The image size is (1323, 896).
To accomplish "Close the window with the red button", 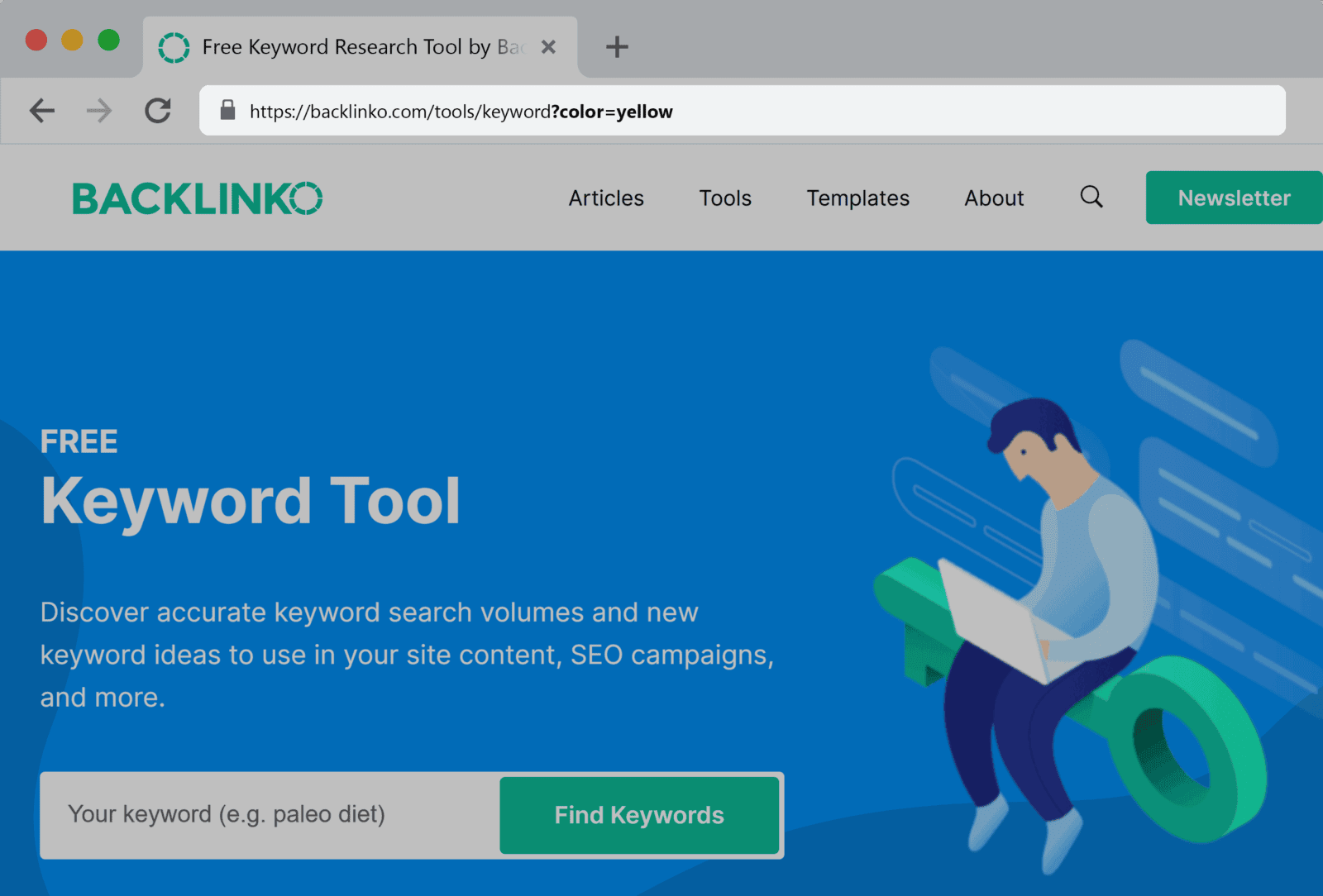I will [36, 40].
